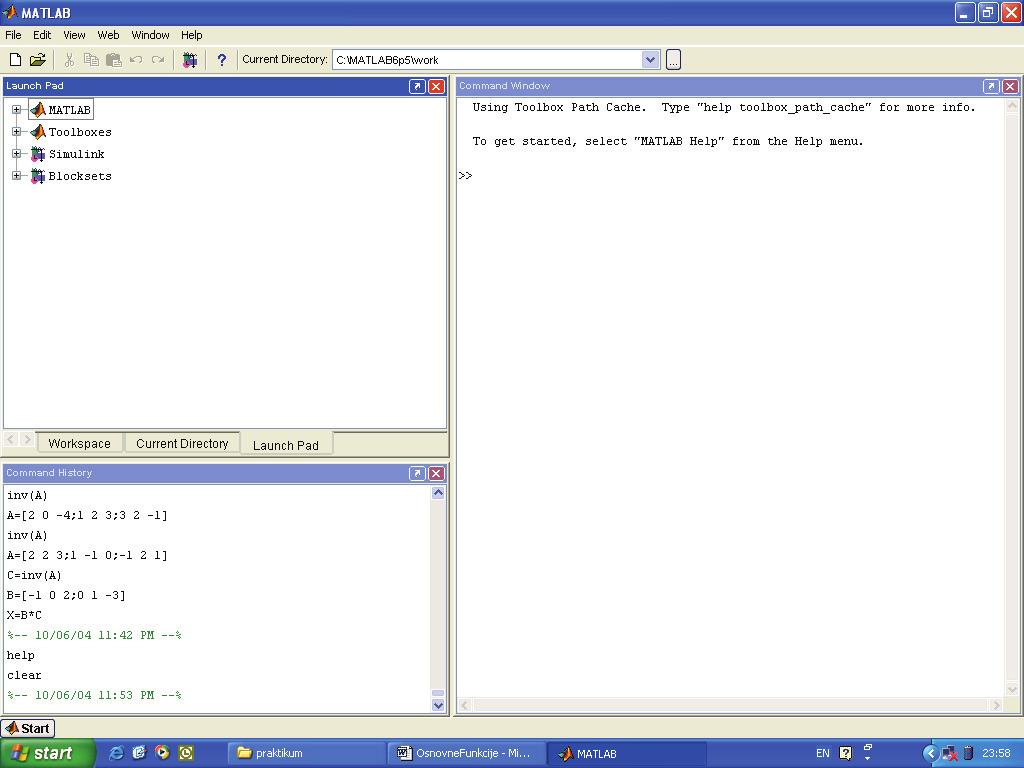Click the Redo toolbar icon
This screenshot has height=768, width=1024.
click(x=158, y=60)
